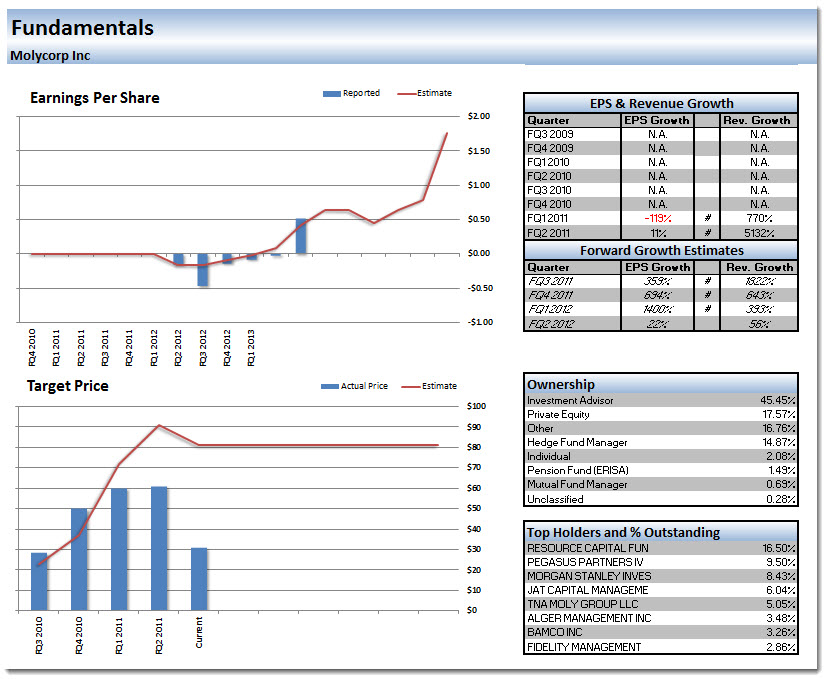Click the "-$1.00" axis label
Viewport: 827px width, 679px height.
[480, 322]
